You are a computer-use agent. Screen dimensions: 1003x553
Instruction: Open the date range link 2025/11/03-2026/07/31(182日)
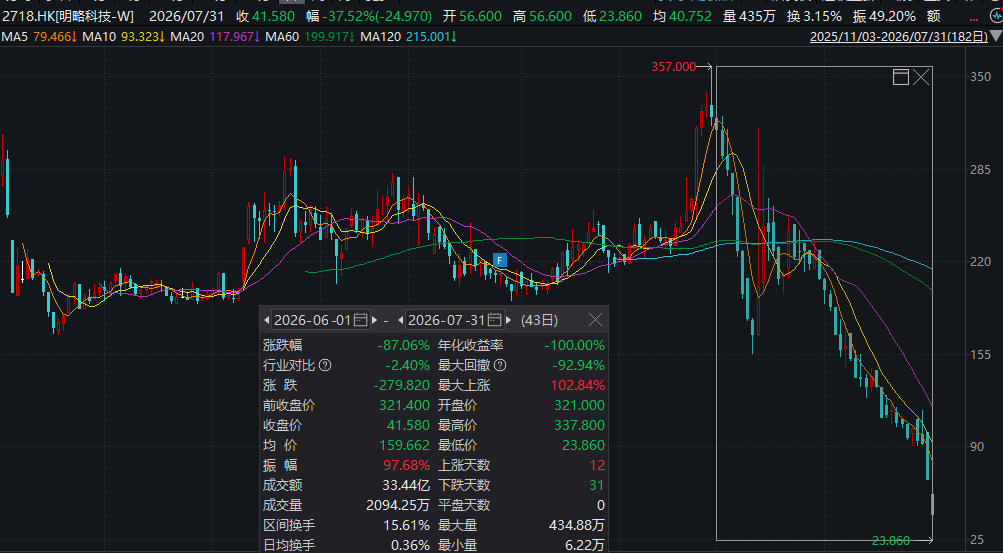pos(899,36)
